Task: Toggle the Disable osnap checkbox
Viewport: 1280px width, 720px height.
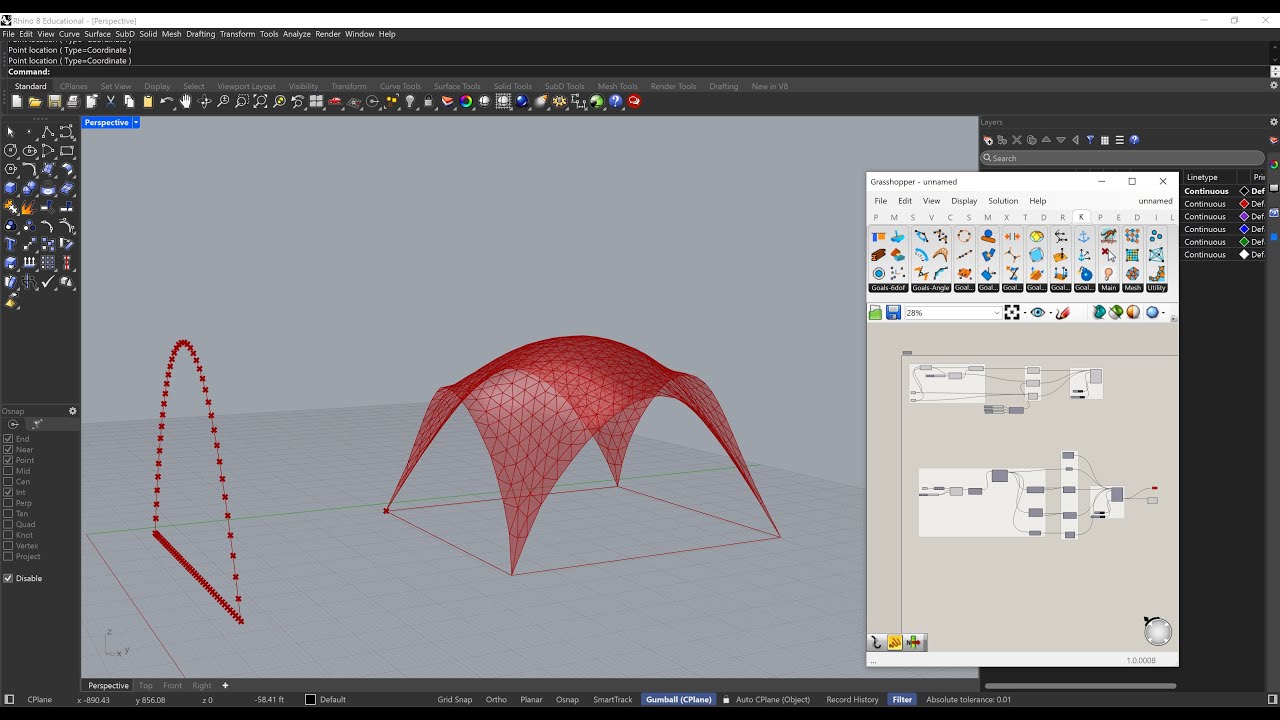Action: pos(9,578)
